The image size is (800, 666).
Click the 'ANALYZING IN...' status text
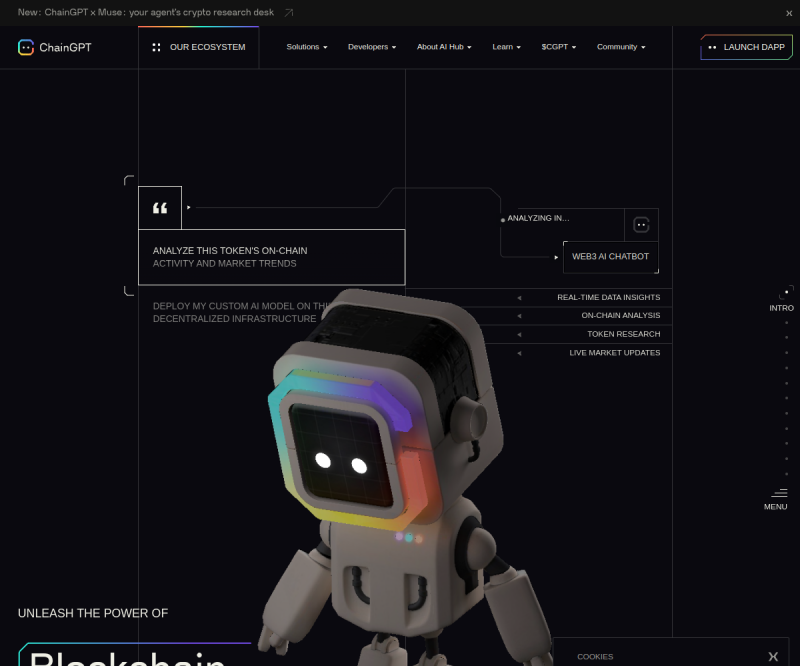[x=538, y=218]
